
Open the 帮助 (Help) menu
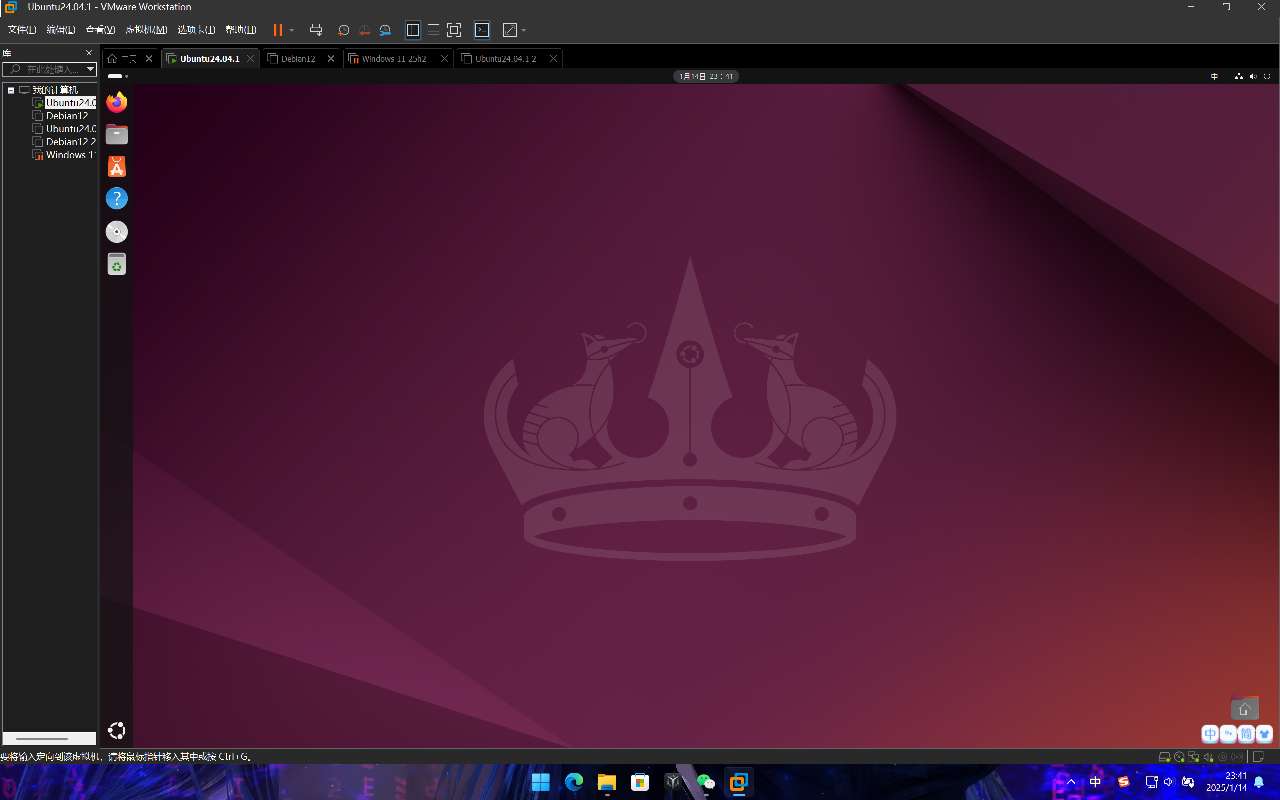(241, 31)
